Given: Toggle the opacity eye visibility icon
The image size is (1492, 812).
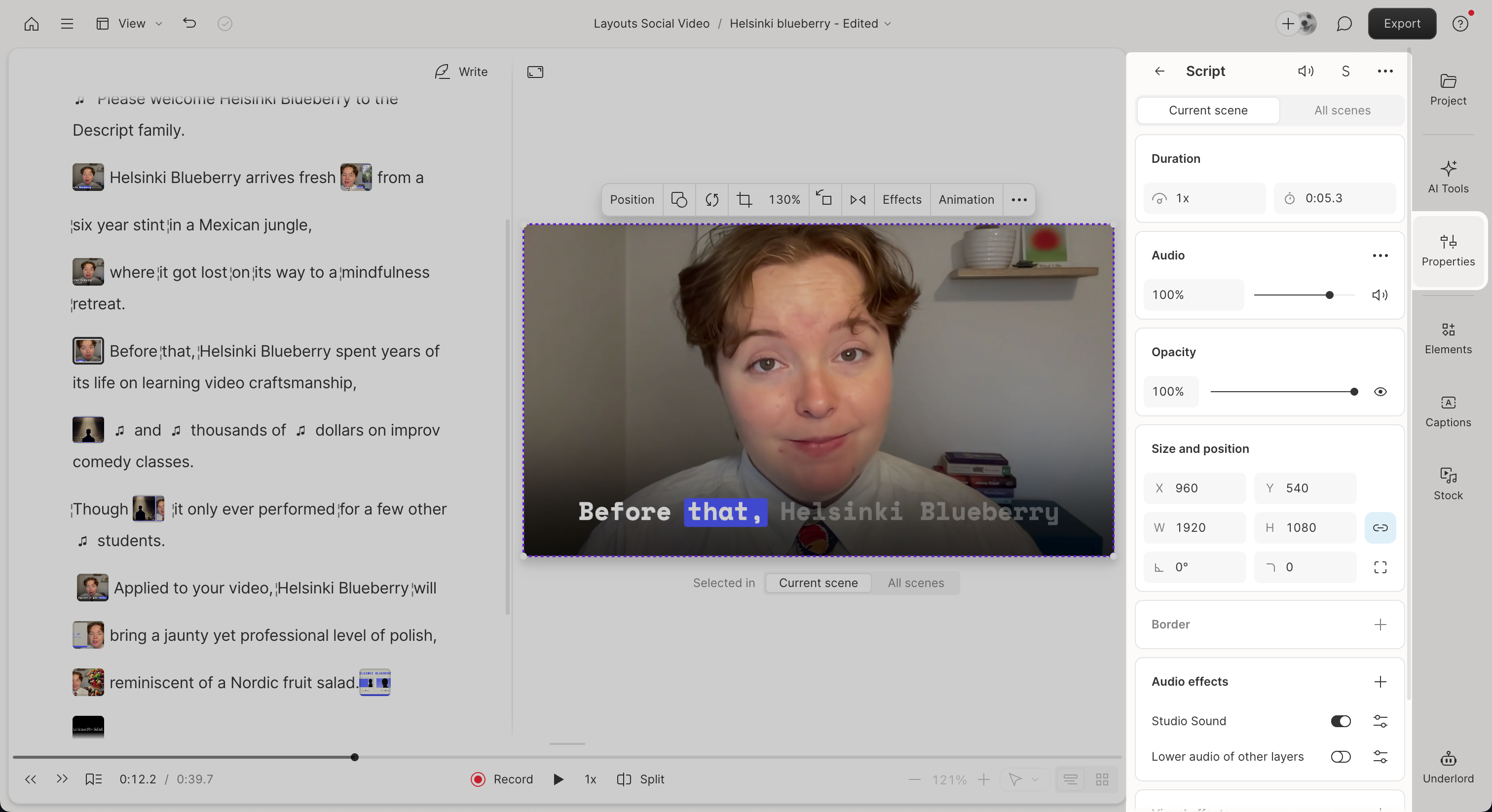Looking at the screenshot, I should pyautogui.click(x=1380, y=392).
